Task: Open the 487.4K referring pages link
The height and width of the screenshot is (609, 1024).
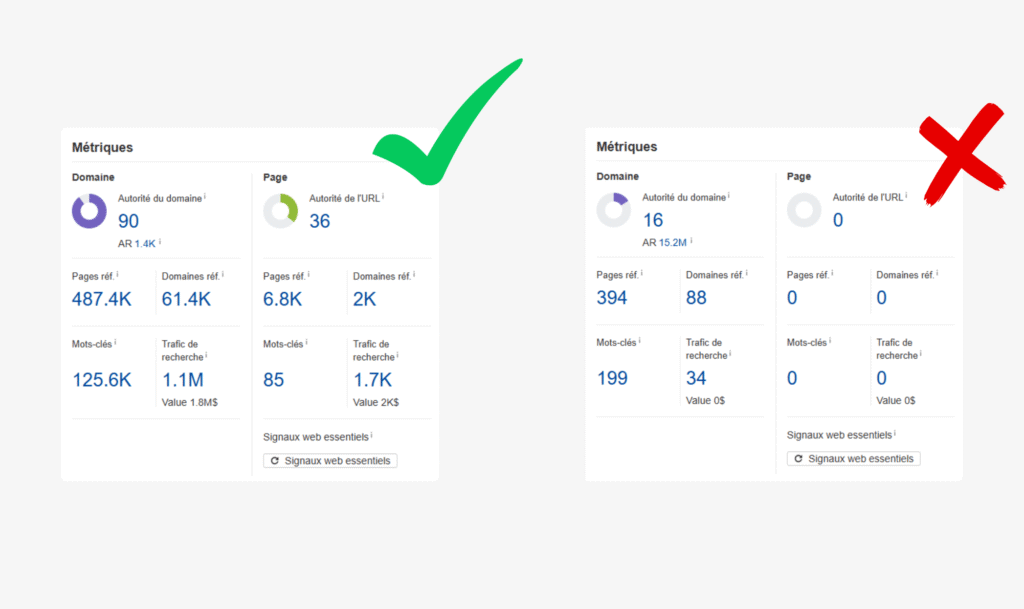Action: coord(102,298)
